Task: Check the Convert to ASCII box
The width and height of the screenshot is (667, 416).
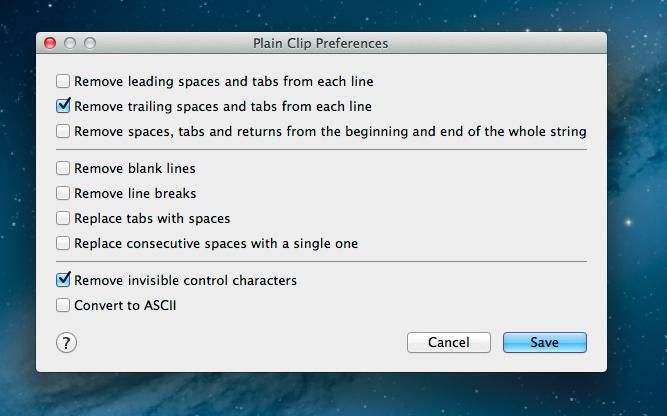Action: (x=64, y=306)
